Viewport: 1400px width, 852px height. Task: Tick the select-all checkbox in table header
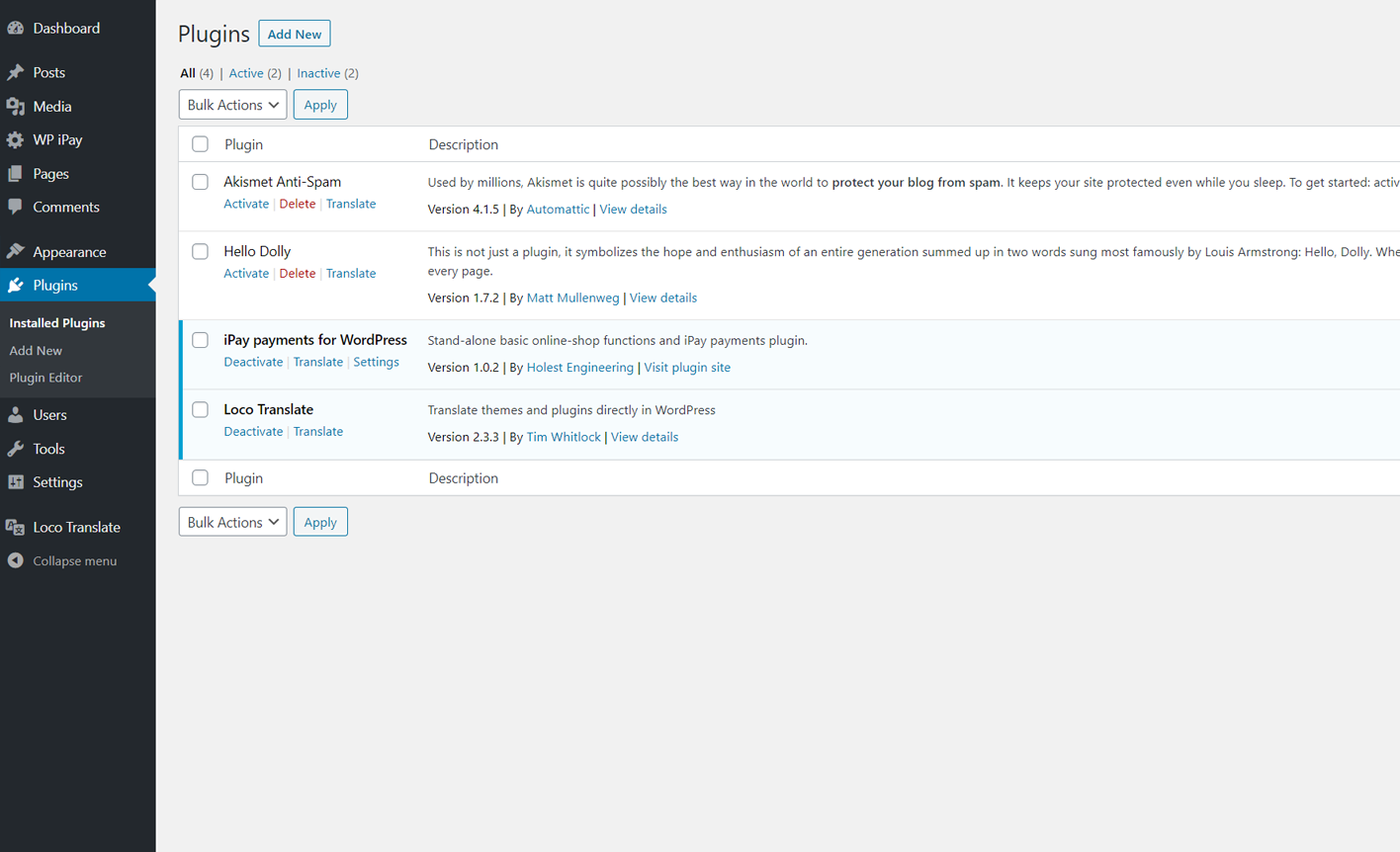[x=200, y=144]
